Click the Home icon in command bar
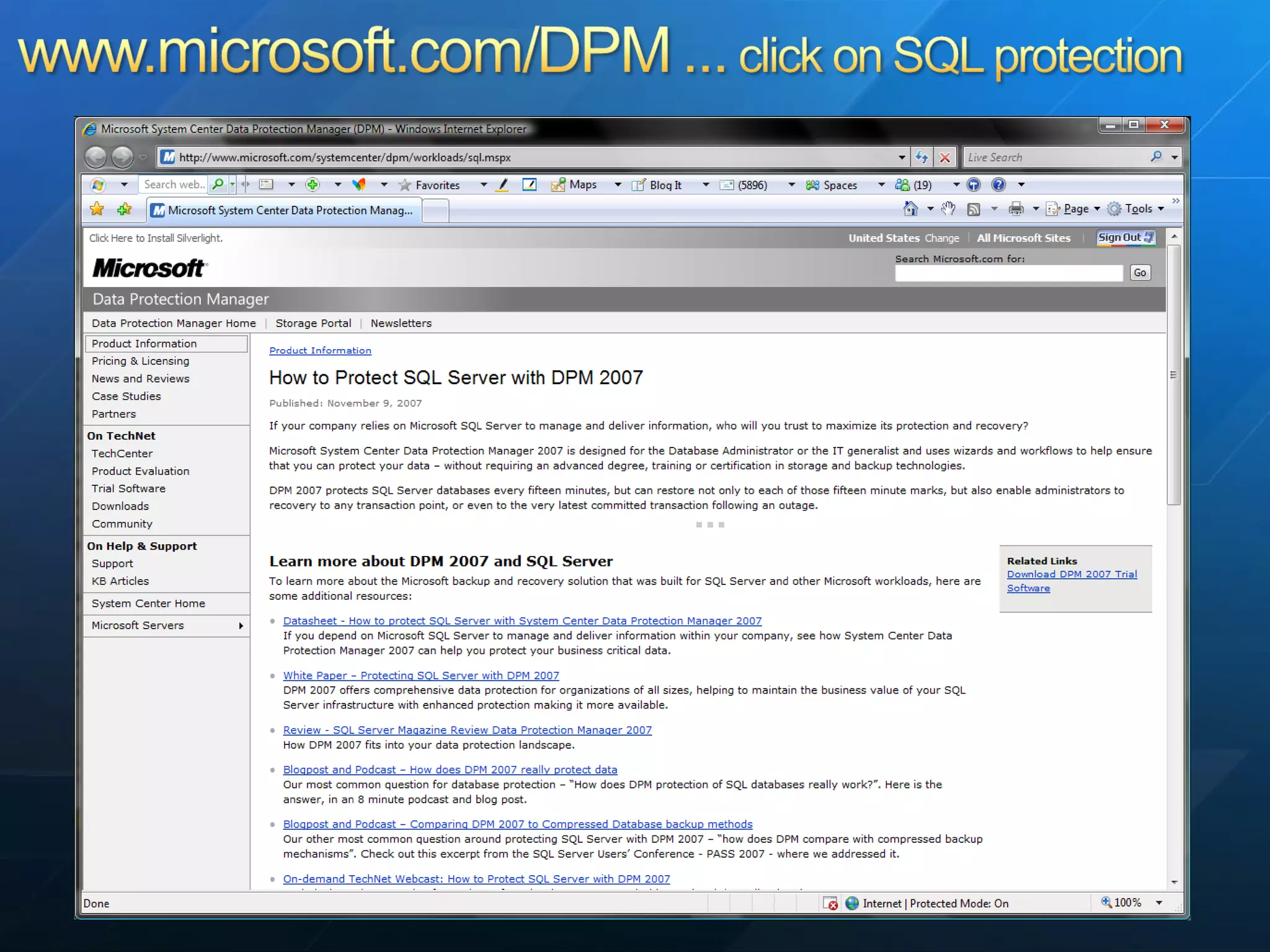 [910, 209]
